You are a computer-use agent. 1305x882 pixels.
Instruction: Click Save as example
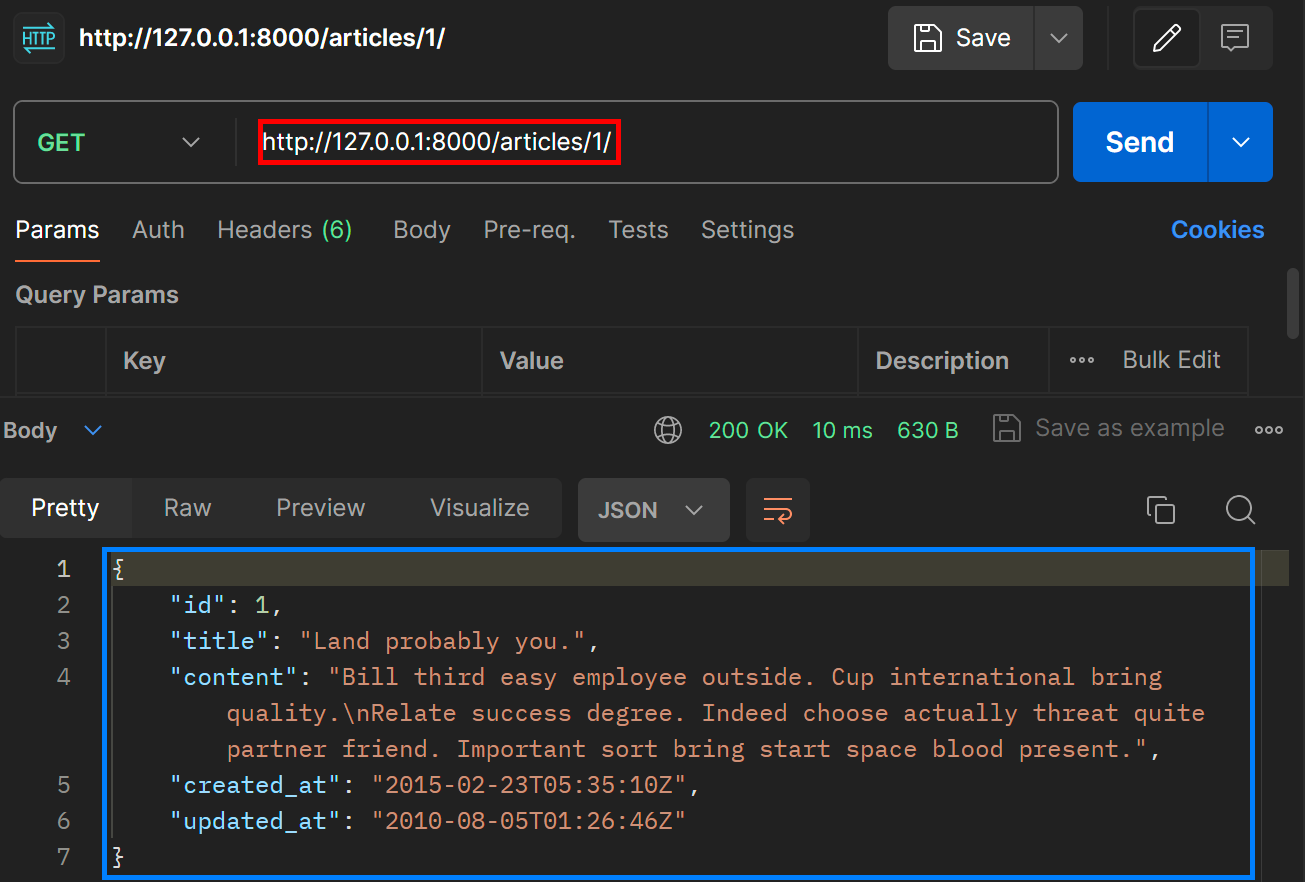point(1108,428)
